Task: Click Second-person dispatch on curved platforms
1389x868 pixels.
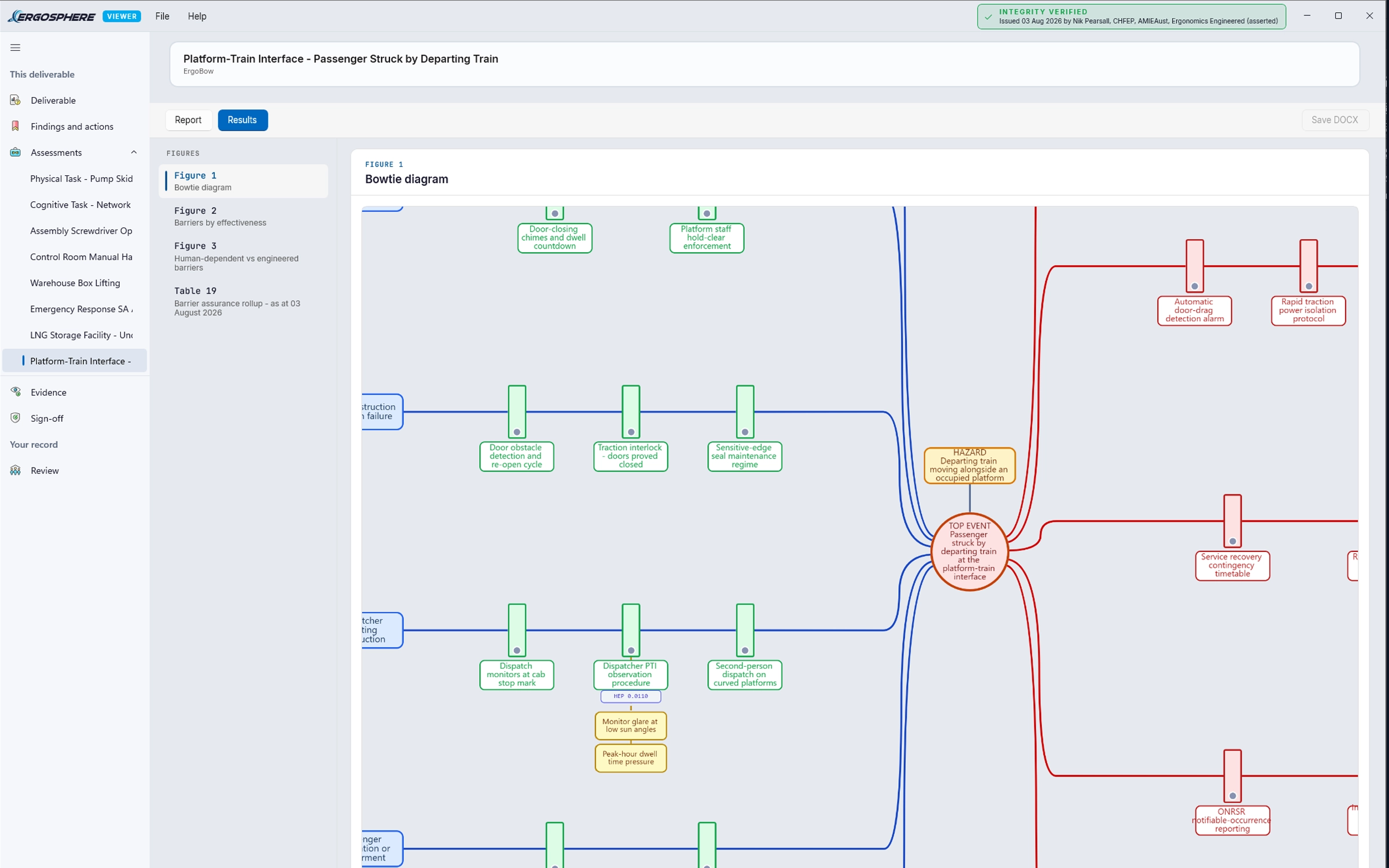Action: tap(744, 675)
